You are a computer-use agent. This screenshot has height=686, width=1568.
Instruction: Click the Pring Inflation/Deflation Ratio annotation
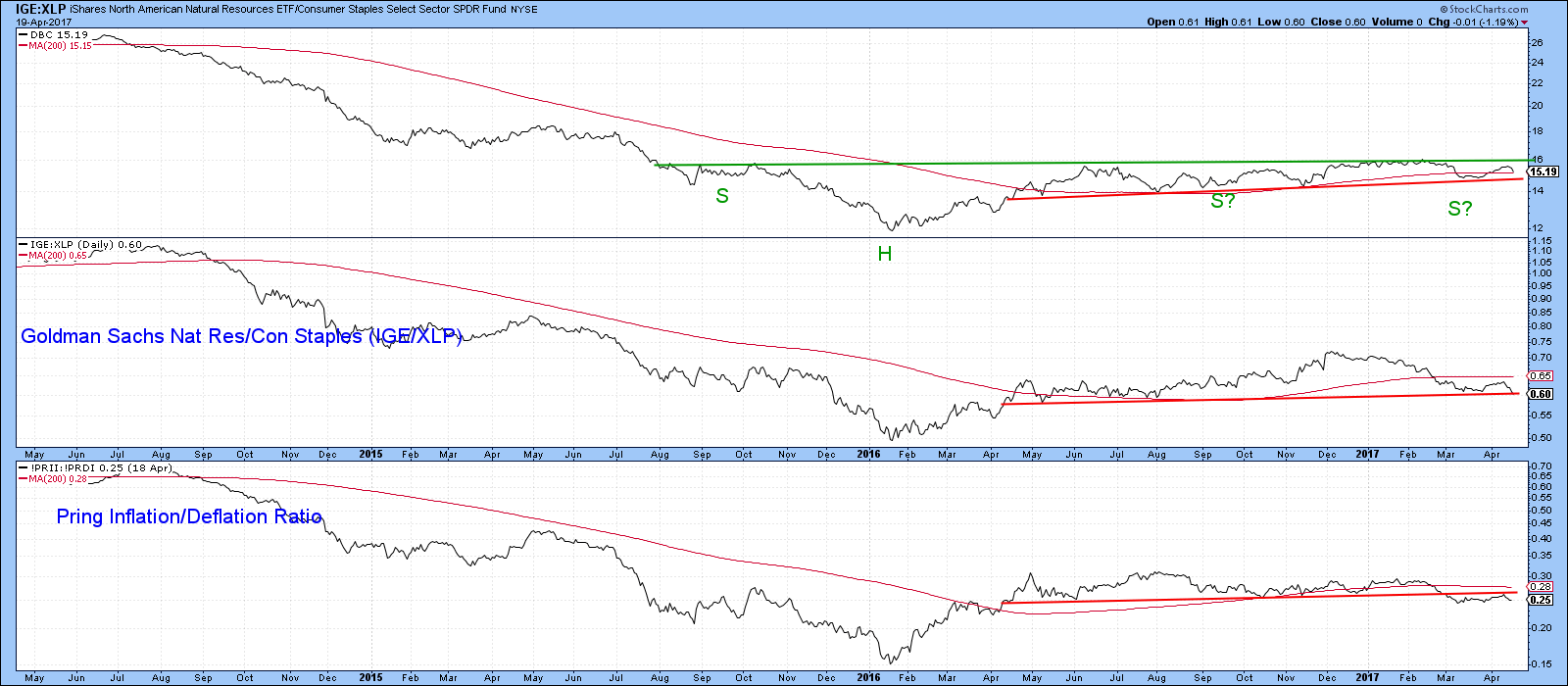point(189,516)
